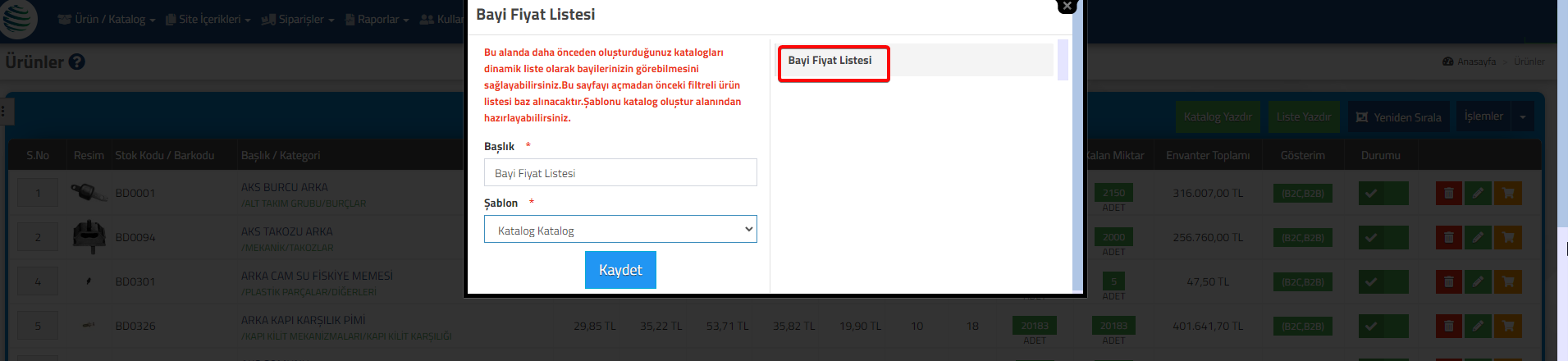Expand the Raporlar menu dropdown
Screen dimensions: 1568x361
point(377,19)
